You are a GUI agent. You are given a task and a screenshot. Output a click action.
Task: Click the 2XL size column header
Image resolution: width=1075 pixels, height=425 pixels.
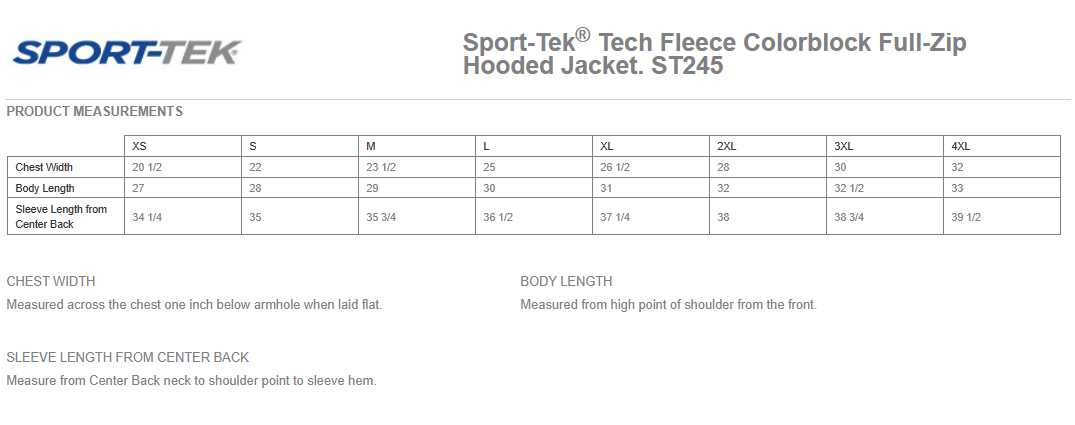pyautogui.click(x=727, y=146)
